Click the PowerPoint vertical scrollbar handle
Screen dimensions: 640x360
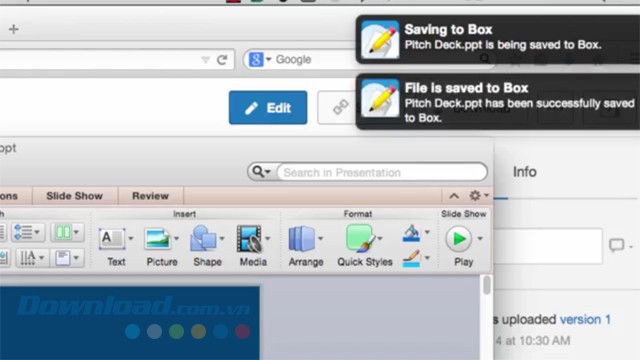click(487, 284)
